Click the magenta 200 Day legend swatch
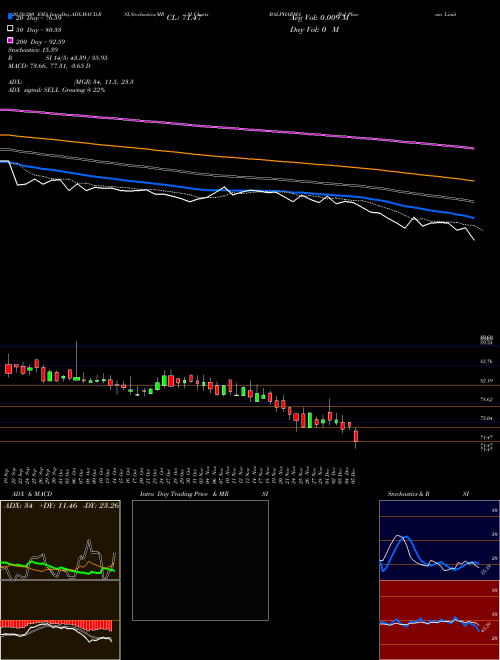The image size is (500, 660). click(x=10, y=40)
